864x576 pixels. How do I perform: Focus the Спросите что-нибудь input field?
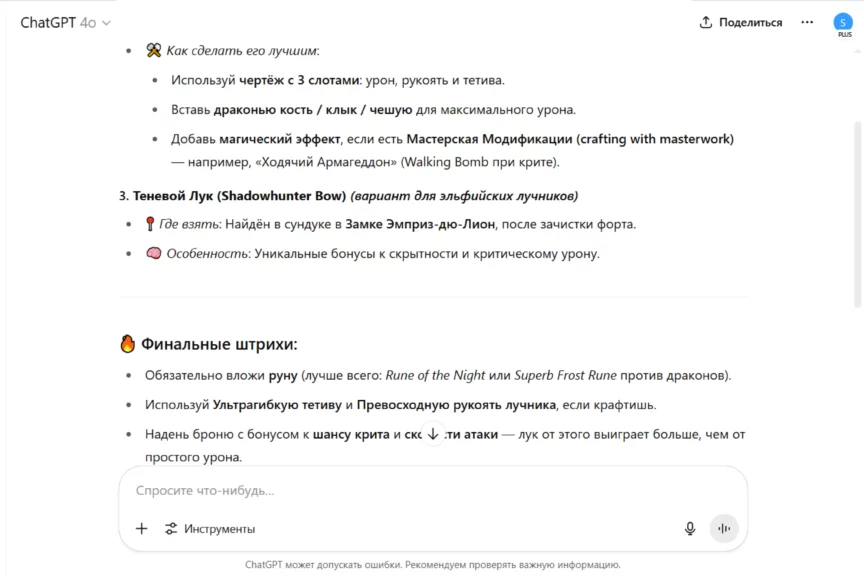430,491
